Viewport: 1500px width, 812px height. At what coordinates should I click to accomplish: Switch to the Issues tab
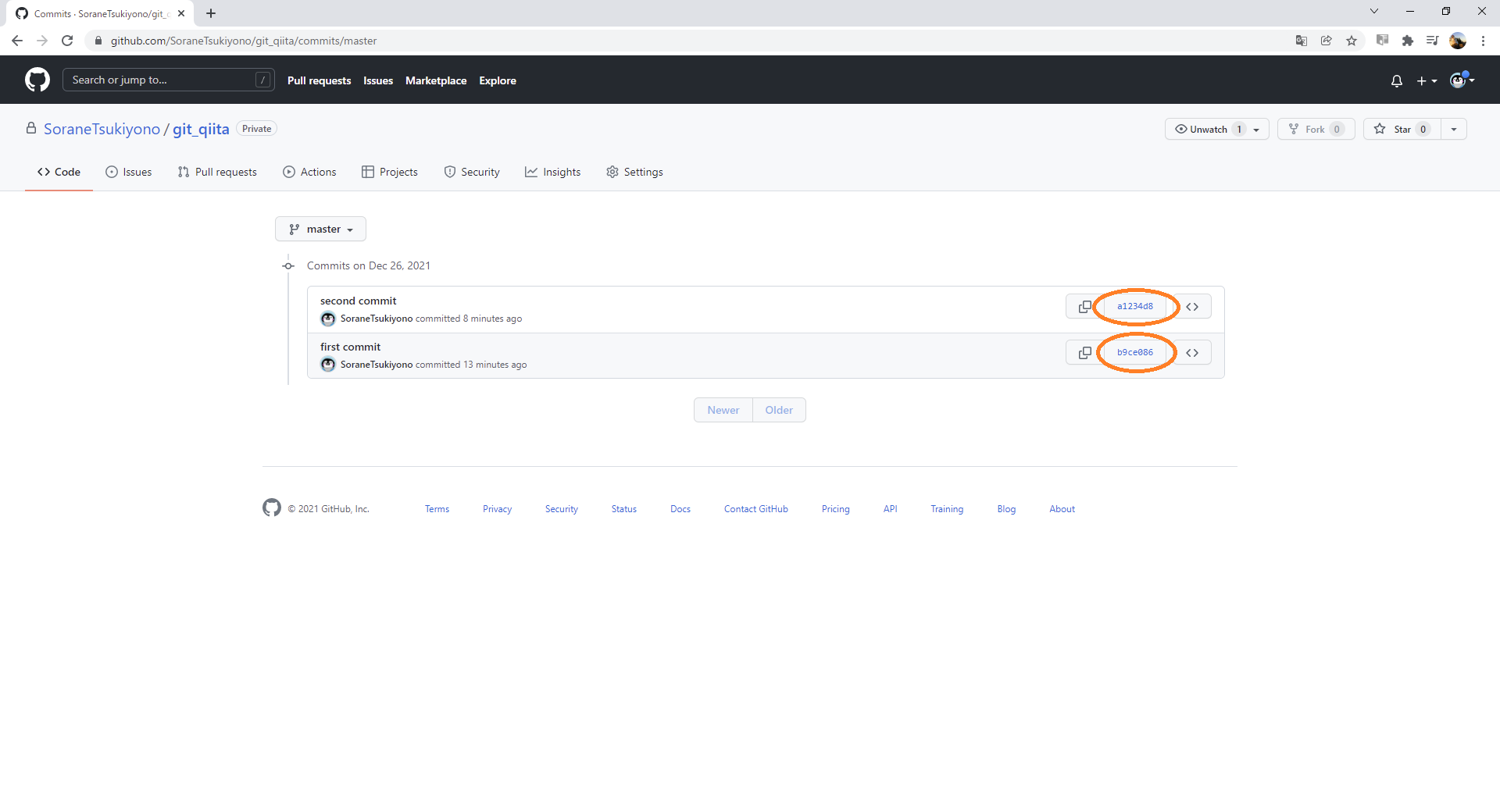coord(129,172)
